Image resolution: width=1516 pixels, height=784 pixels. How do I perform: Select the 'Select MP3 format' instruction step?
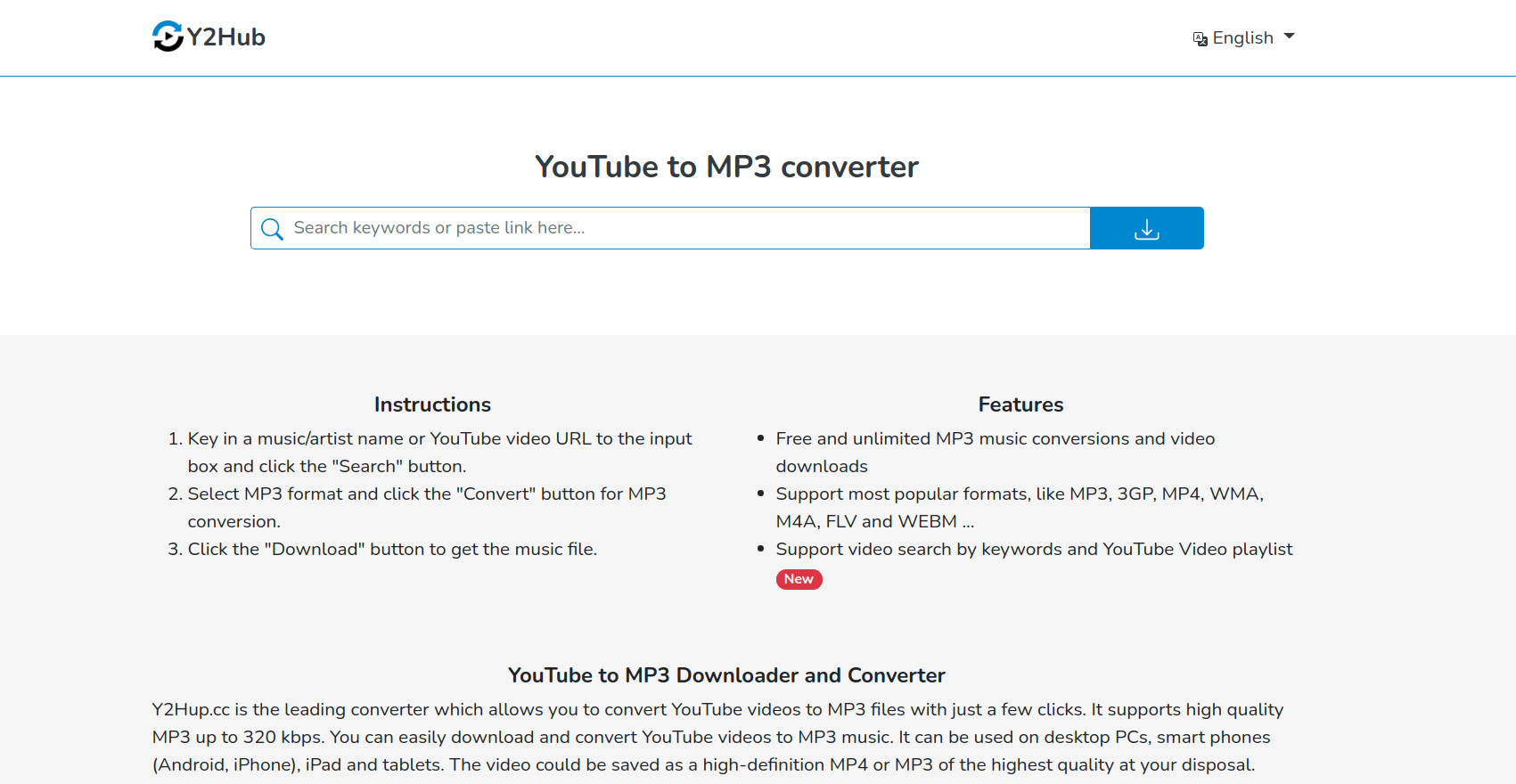[x=427, y=507]
